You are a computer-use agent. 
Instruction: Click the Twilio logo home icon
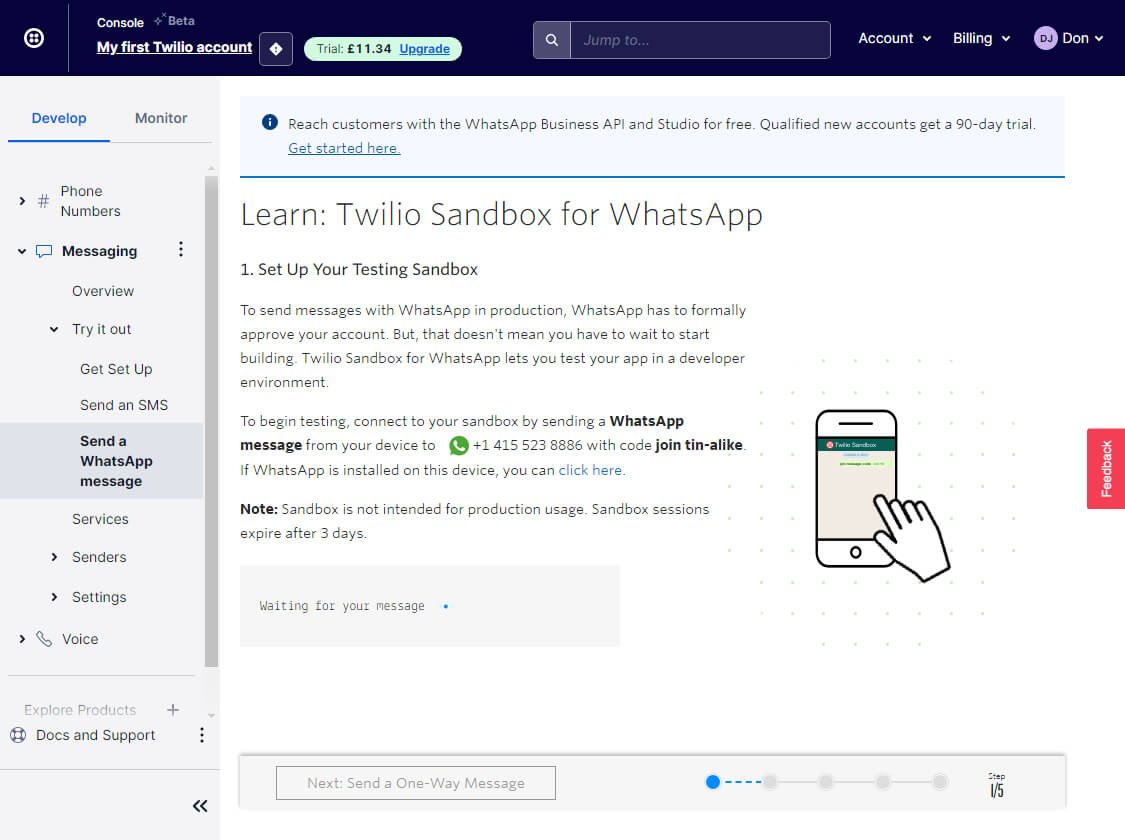click(34, 37)
